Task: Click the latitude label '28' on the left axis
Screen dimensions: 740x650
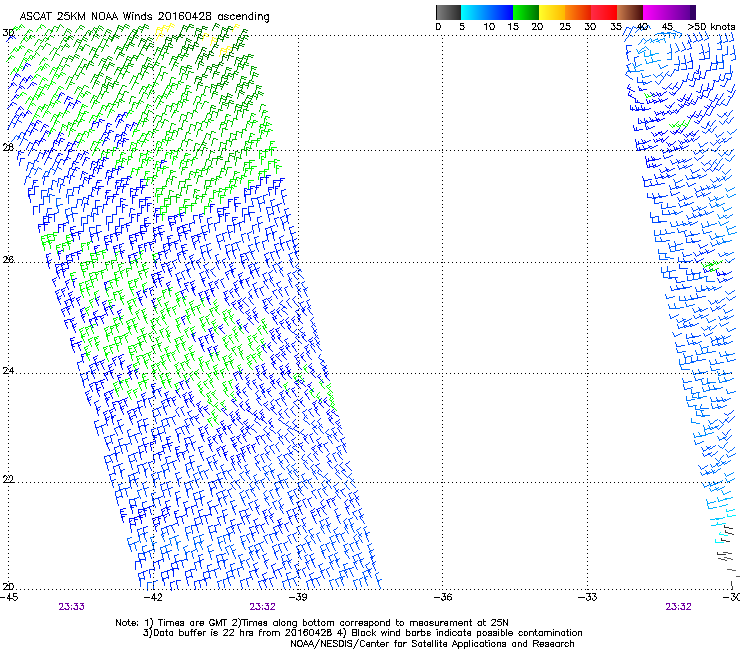Action: [8, 147]
